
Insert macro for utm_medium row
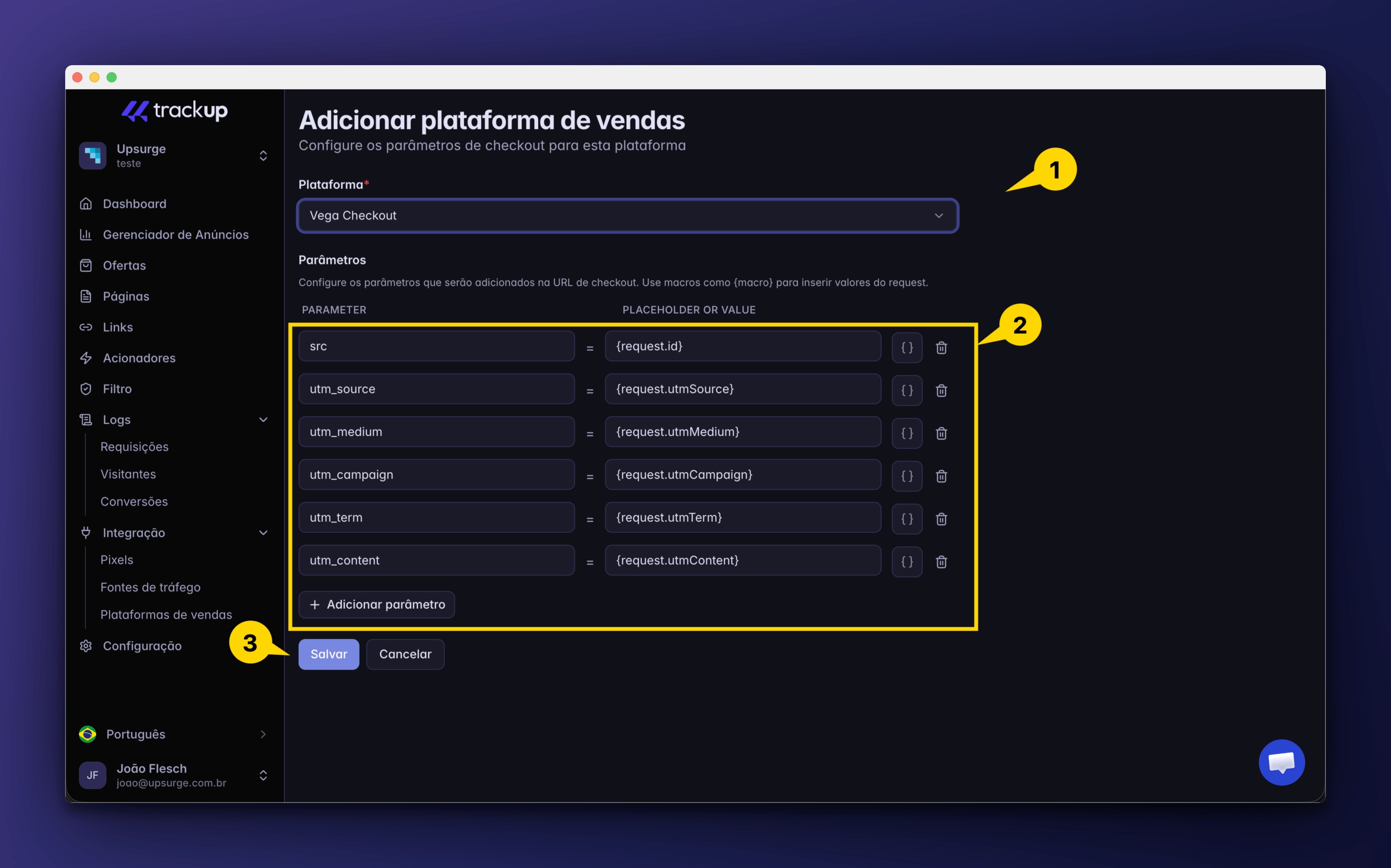(907, 433)
